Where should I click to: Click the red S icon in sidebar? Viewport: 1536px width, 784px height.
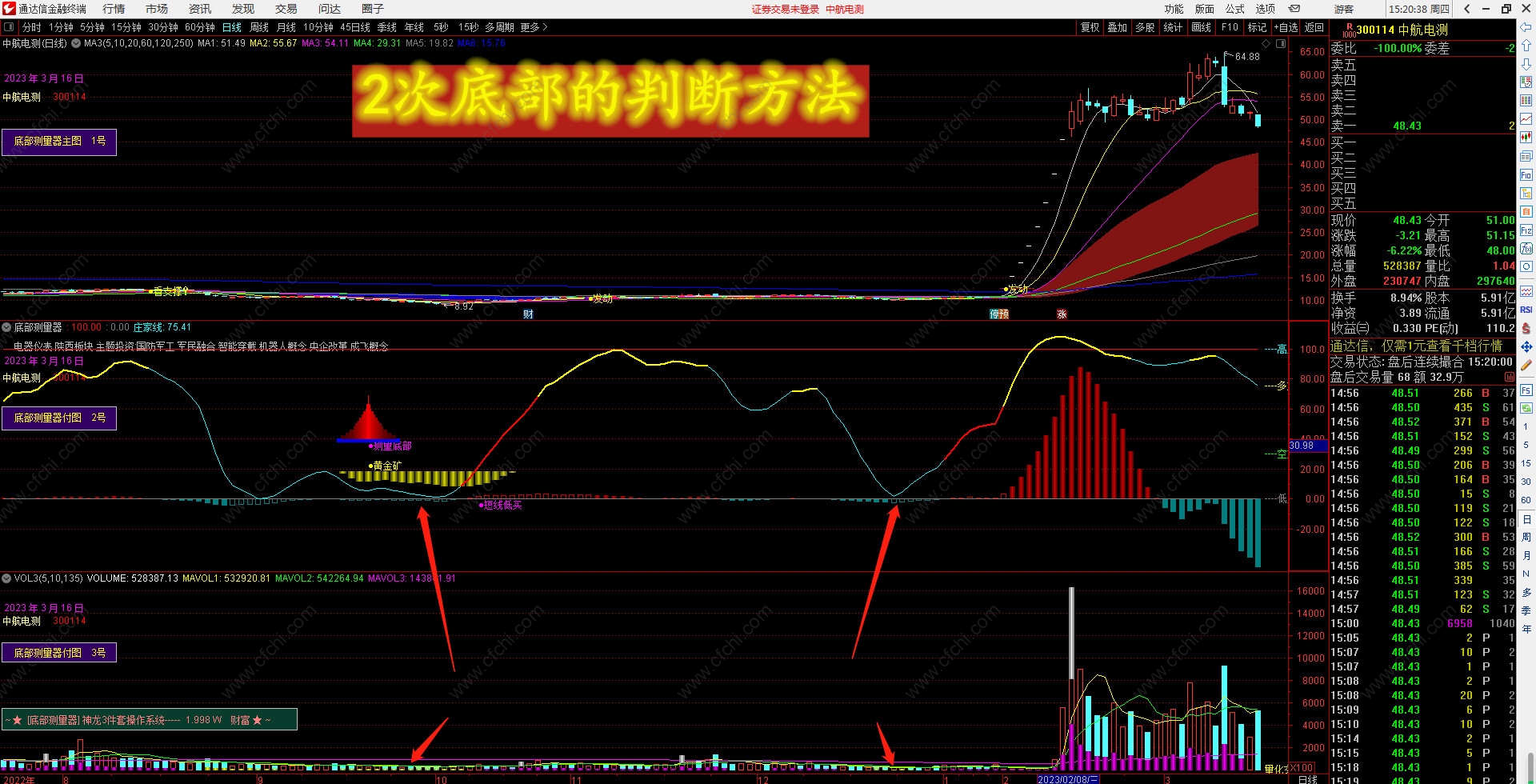(1526, 328)
